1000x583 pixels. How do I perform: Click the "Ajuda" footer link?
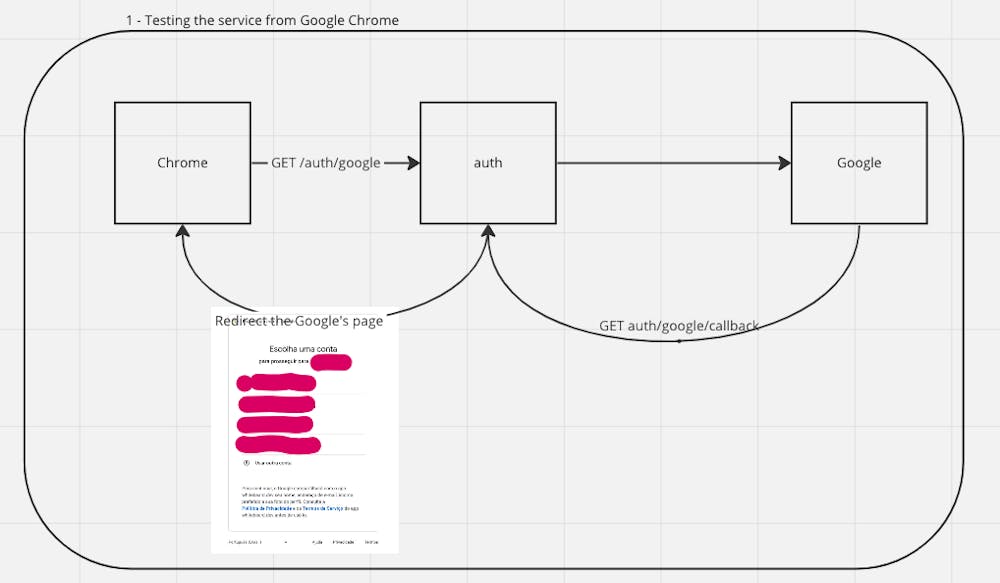pos(318,541)
